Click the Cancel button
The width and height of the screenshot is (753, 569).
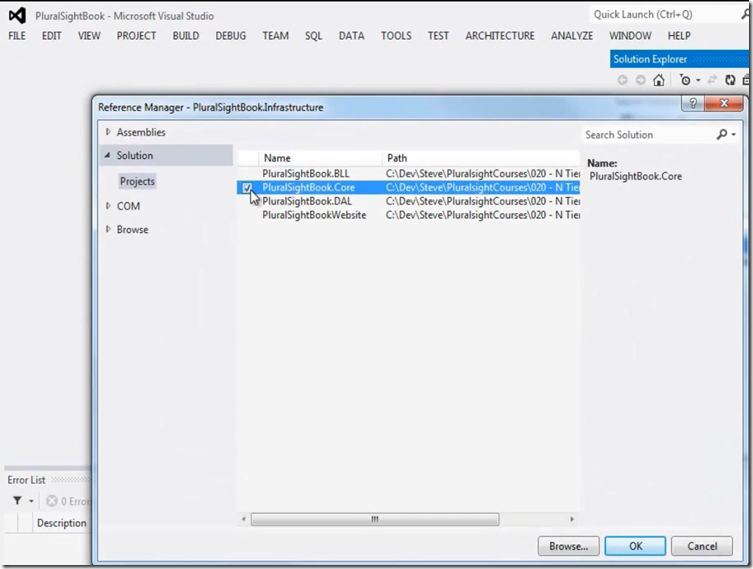coord(702,546)
